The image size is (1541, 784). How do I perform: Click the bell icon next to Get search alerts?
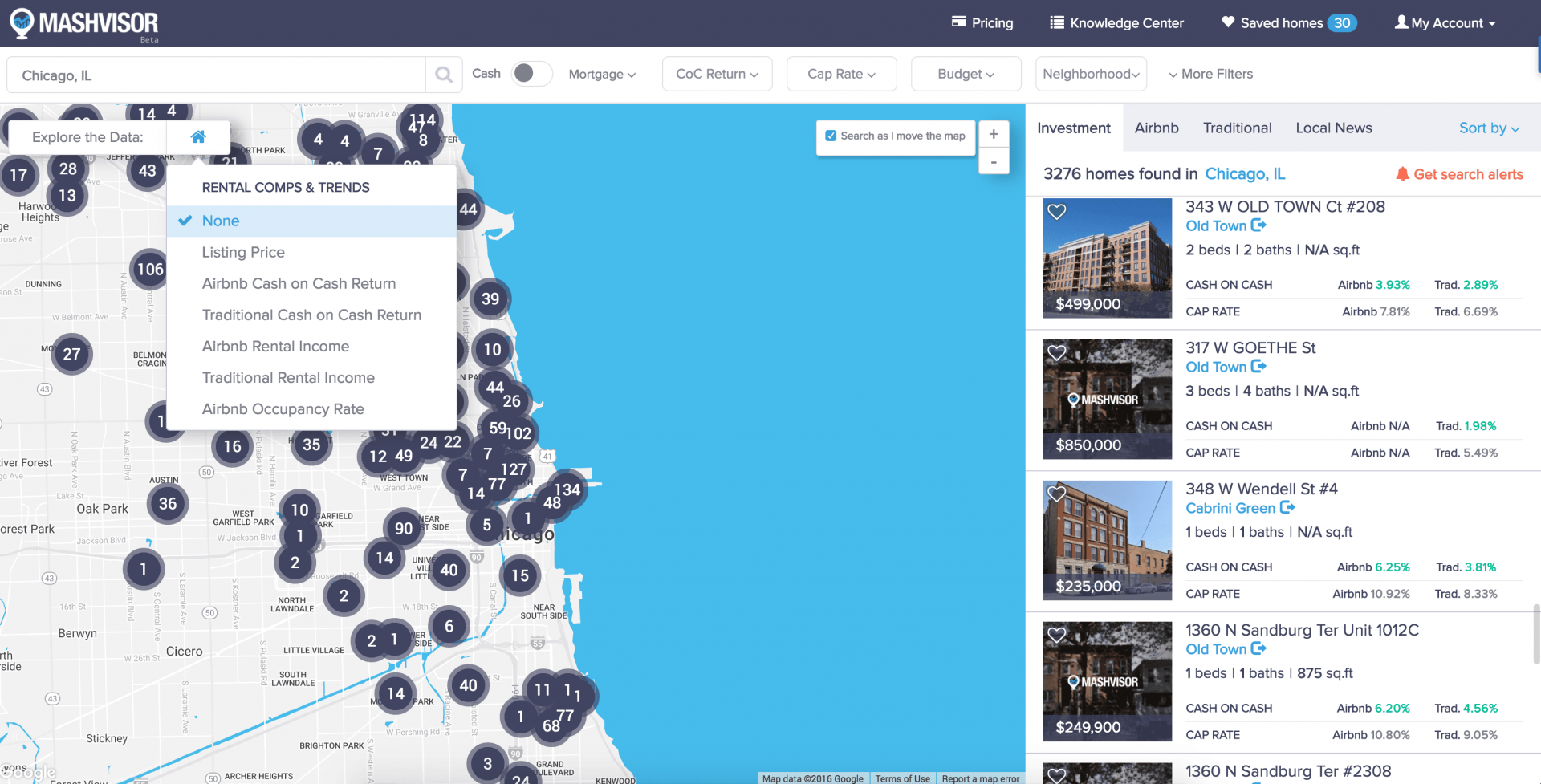1403,174
